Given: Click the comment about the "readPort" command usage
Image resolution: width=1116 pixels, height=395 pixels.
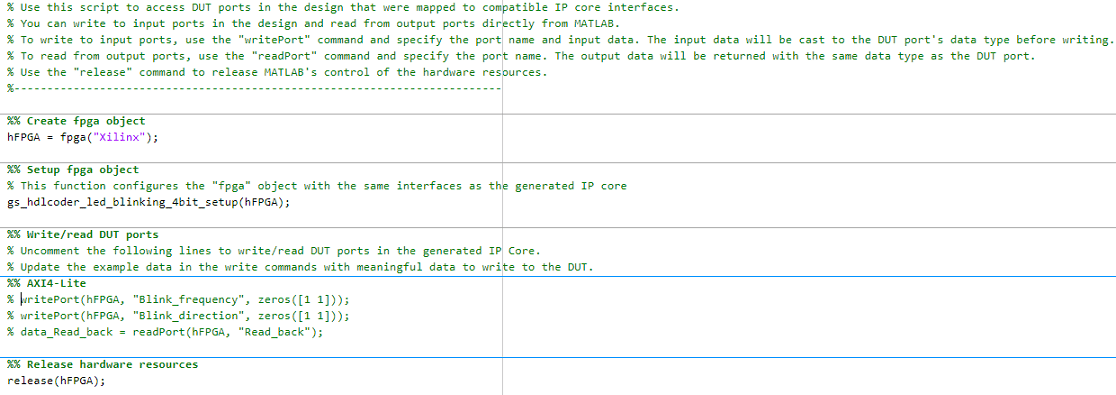Looking at the screenshot, I should pos(520,56).
